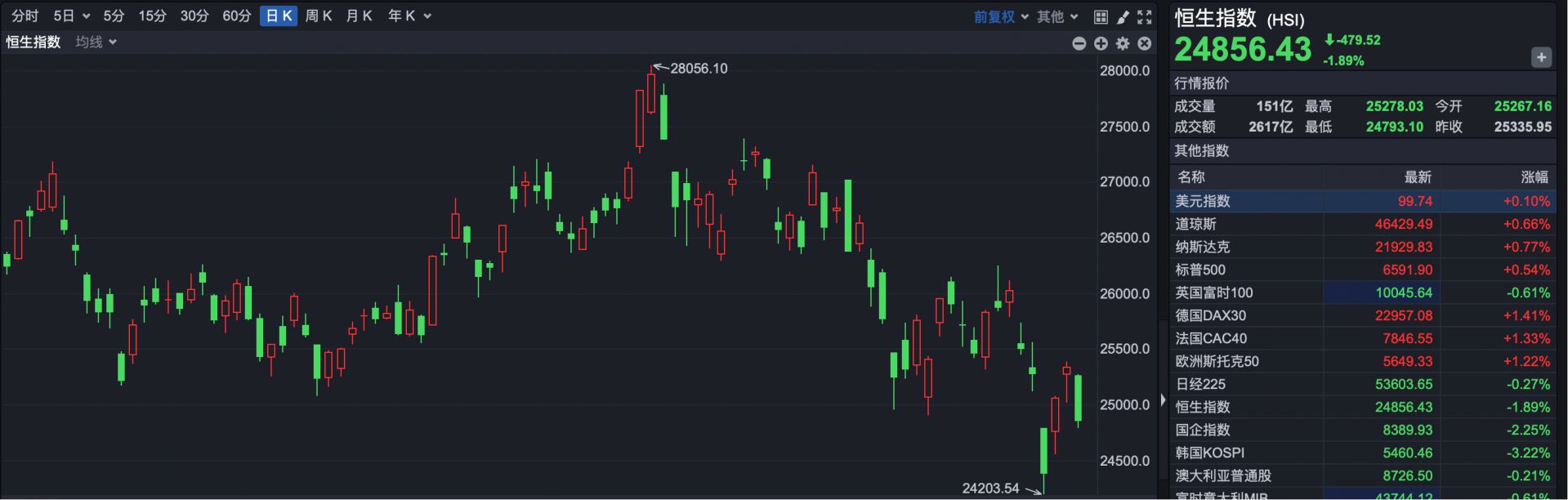Open the multi-chart grid layout icon

pos(1101,16)
